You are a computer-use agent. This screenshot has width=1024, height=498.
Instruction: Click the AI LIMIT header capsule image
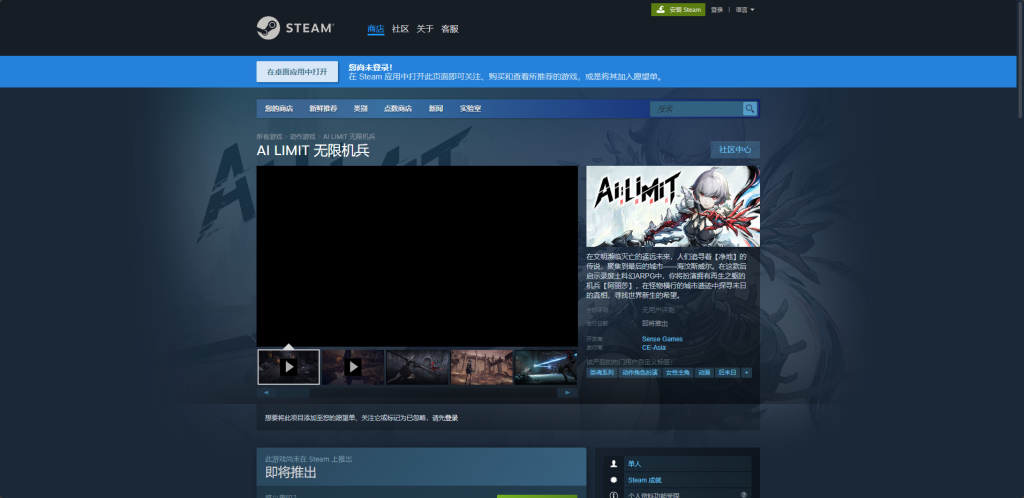click(x=673, y=206)
